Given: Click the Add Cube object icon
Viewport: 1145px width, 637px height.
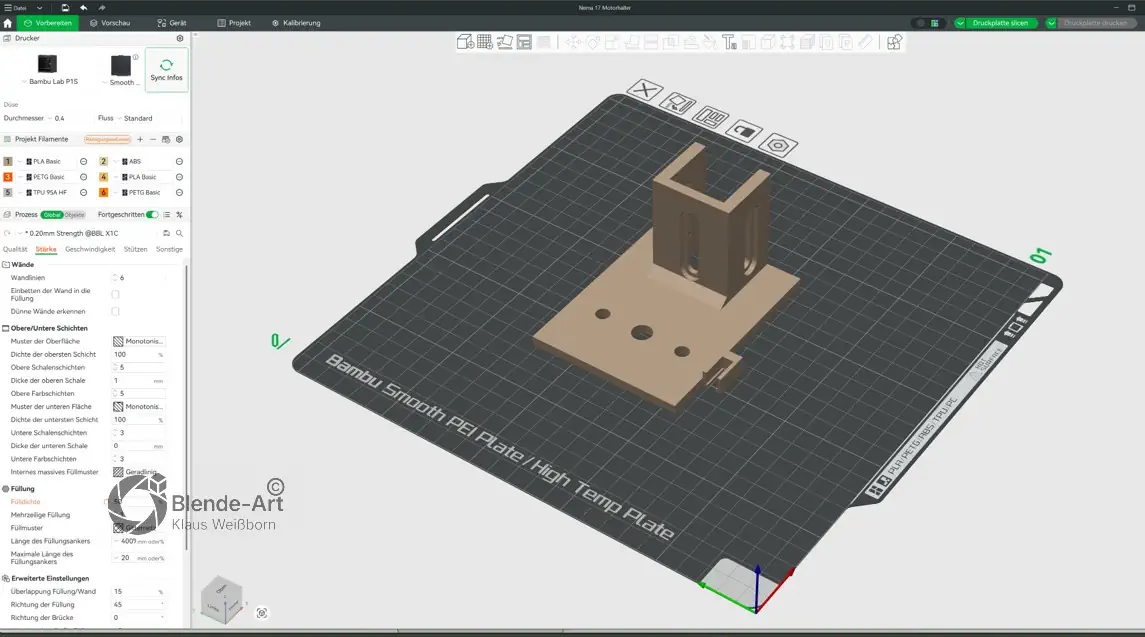Looking at the screenshot, I should click(x=465, y=42).
